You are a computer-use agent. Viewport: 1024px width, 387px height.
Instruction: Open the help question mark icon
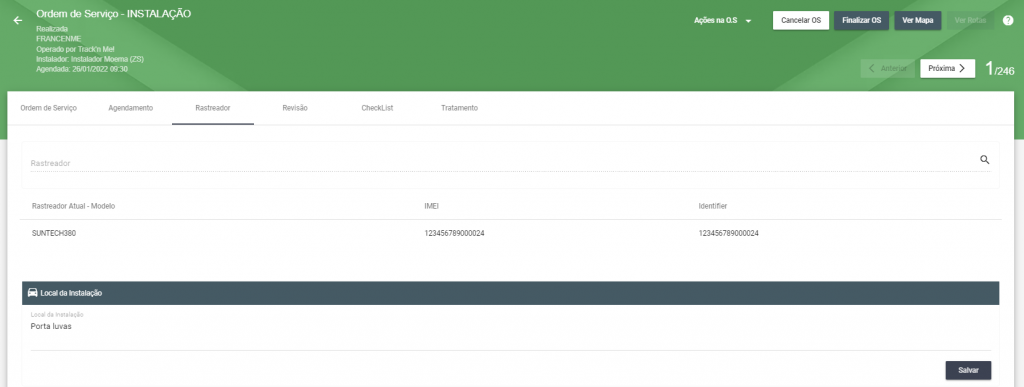(1008, 20)
